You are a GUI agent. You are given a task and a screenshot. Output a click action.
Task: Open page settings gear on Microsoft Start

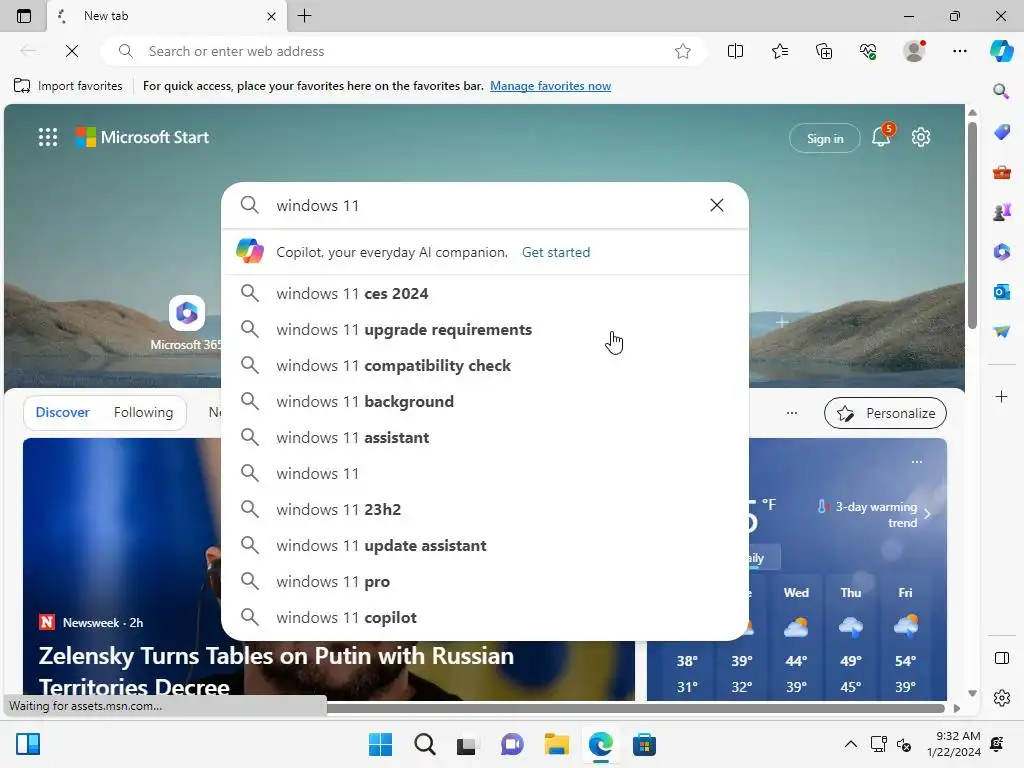click(x=921, y=137)
